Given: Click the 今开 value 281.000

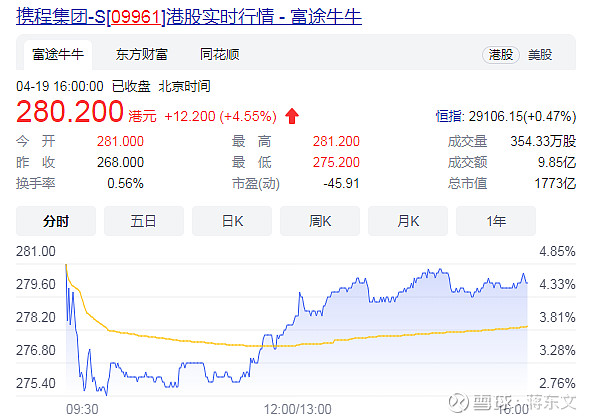Looking at the screenshot, I should 120,141.
